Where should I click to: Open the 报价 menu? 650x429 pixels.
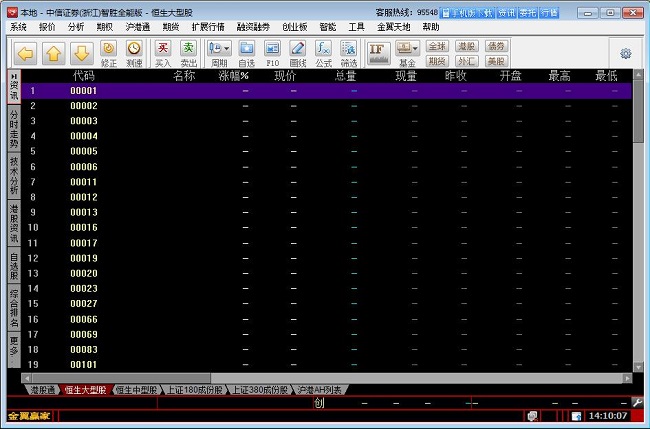point(47,27)
